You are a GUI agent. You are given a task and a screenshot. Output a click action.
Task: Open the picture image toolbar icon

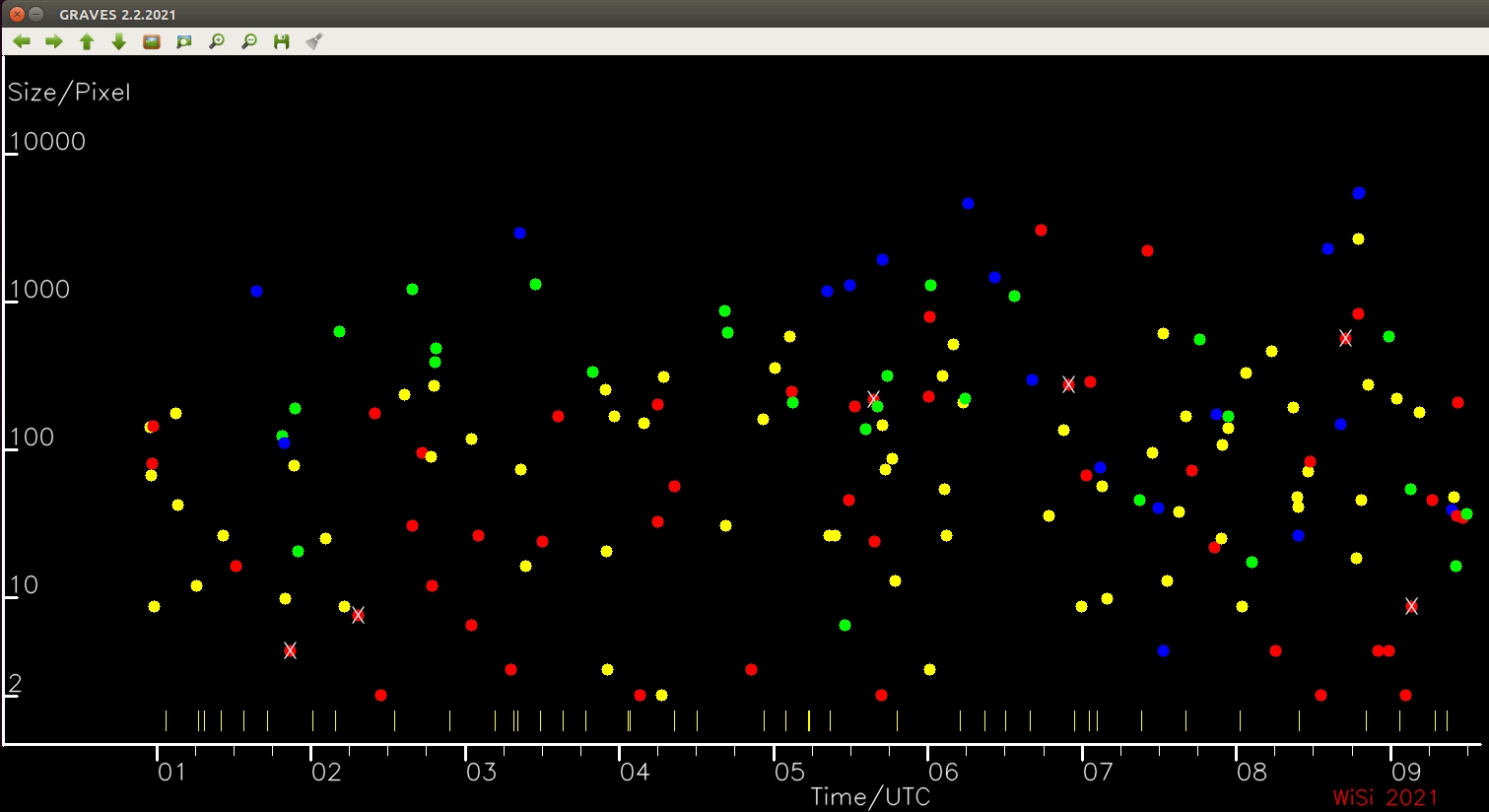point(152,41)
